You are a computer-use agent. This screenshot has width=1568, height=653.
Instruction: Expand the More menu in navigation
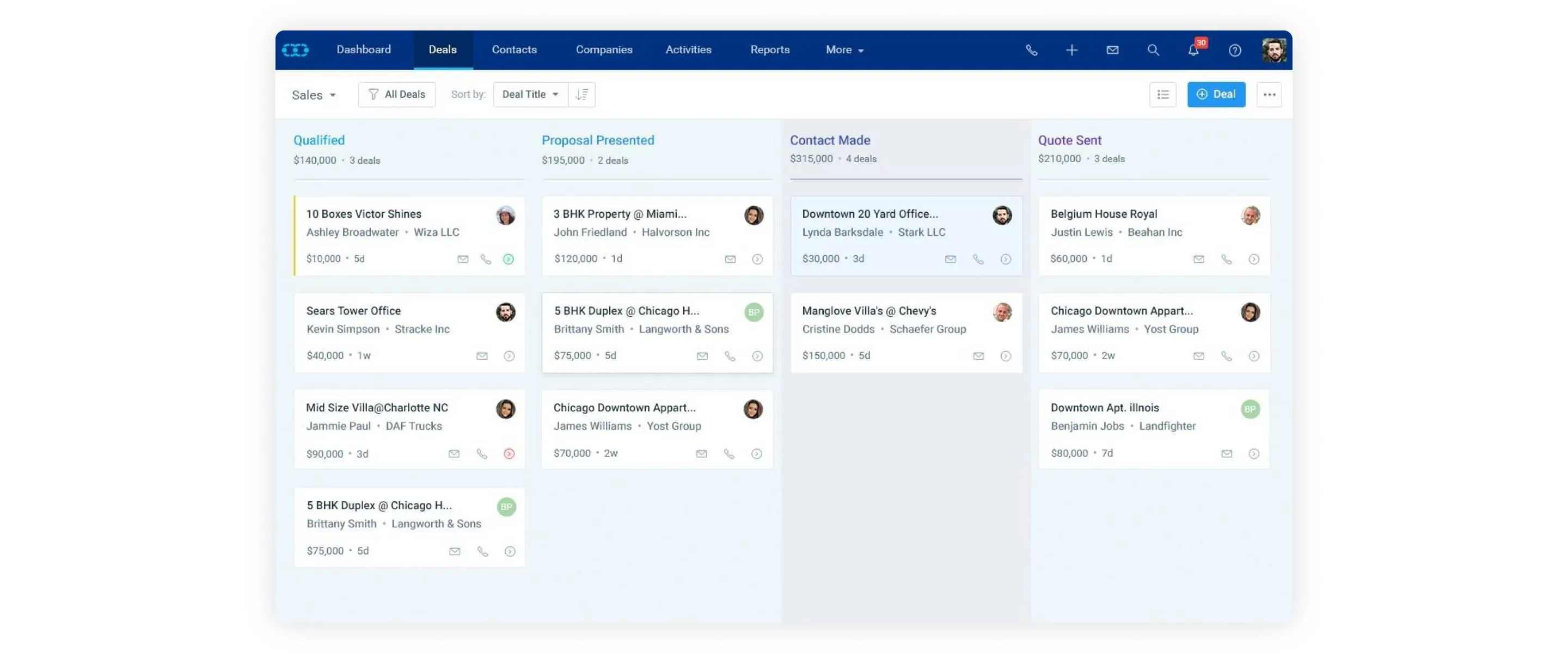pyautogui.click(x=844, y=50)
